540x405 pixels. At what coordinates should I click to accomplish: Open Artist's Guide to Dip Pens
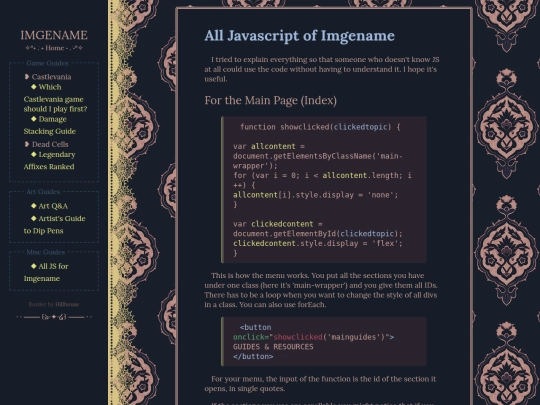(54, 225)
